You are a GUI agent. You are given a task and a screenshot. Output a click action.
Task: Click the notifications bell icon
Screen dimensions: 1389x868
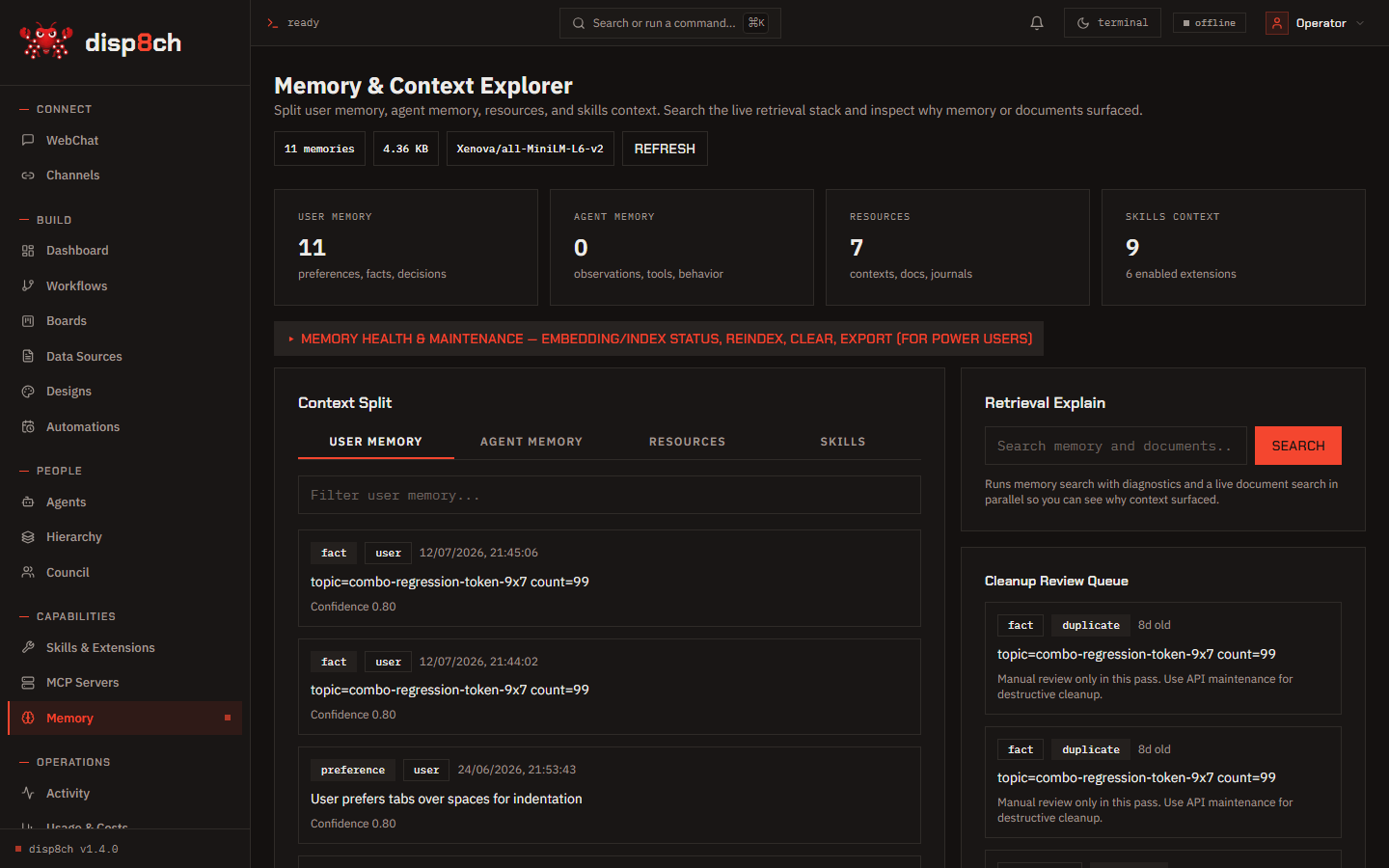pyautogui.click(x=1037, y=23)
